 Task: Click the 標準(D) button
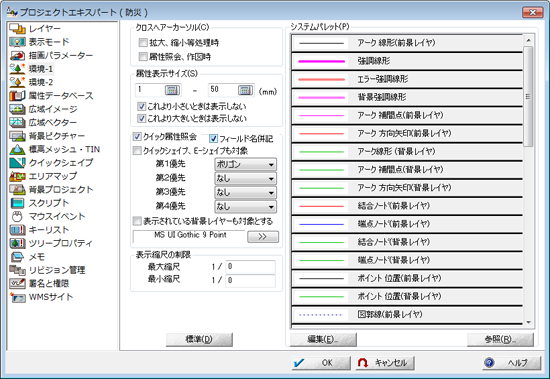coord(199,340)
